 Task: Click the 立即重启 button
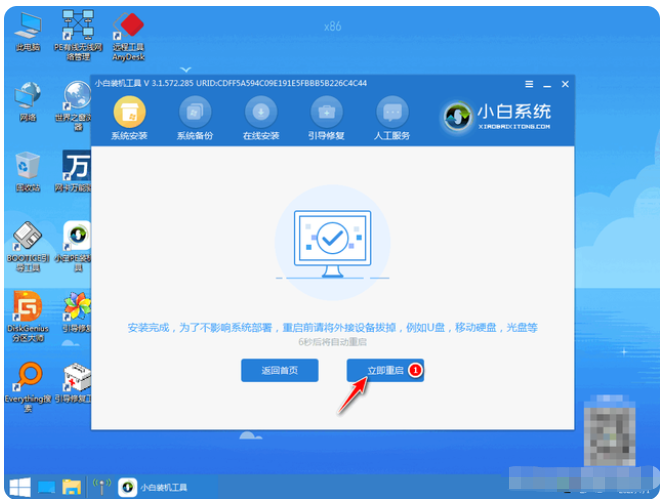tap(385, 370)
